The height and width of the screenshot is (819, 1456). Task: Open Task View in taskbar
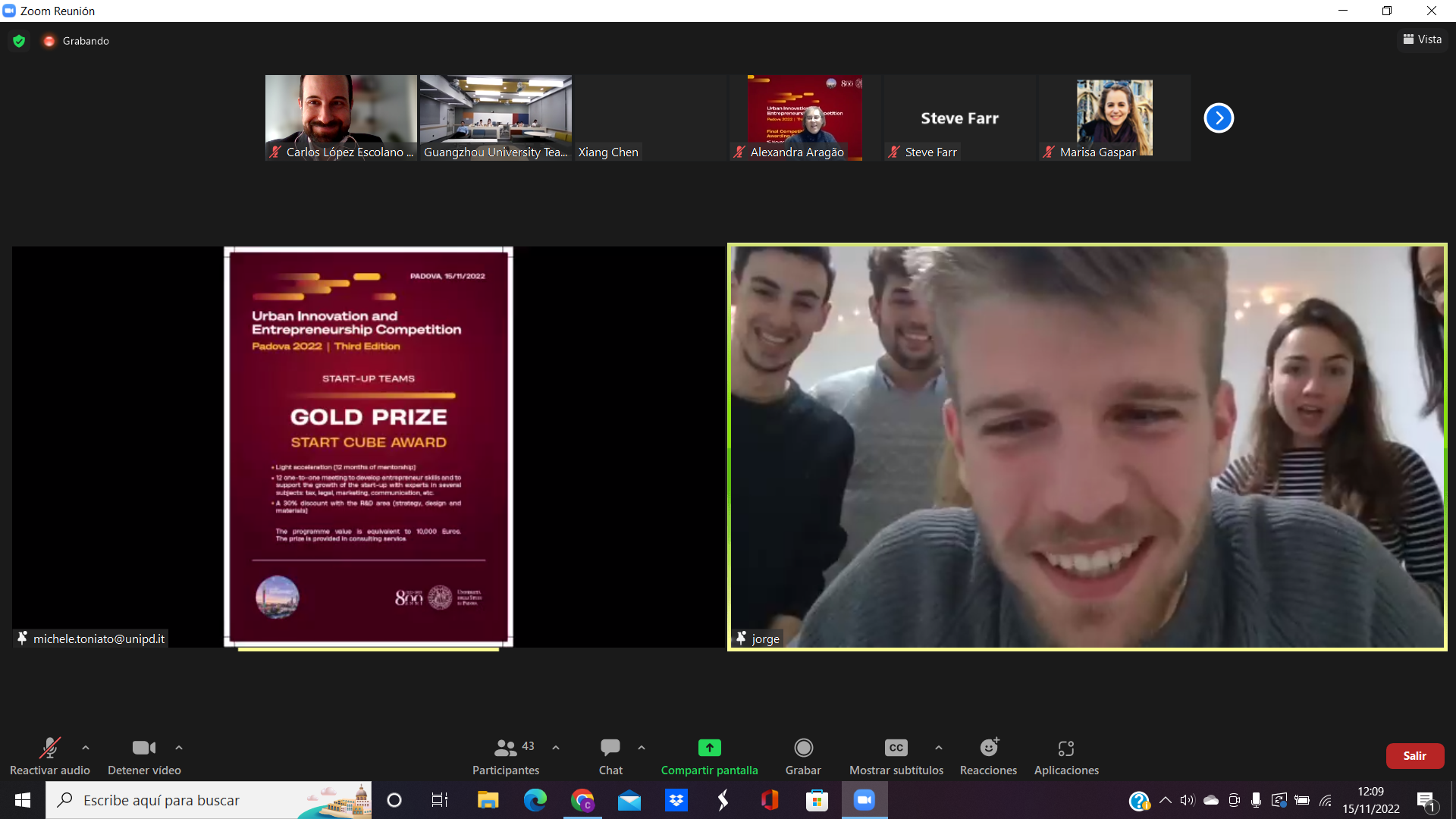(440, 800)
